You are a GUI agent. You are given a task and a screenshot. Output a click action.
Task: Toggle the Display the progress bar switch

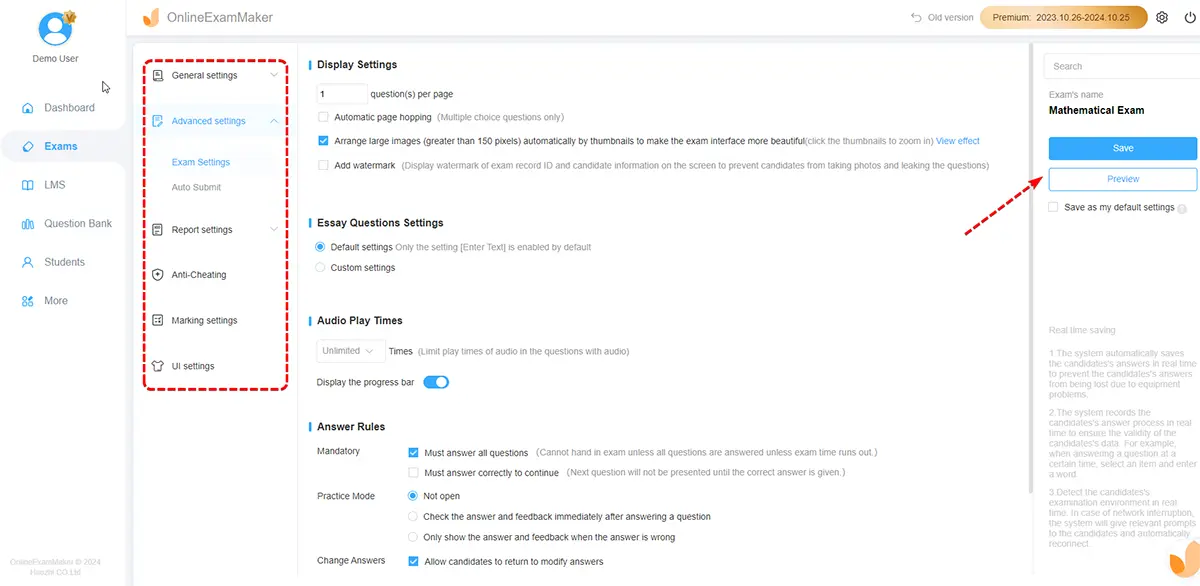click(x=436, y=382)
